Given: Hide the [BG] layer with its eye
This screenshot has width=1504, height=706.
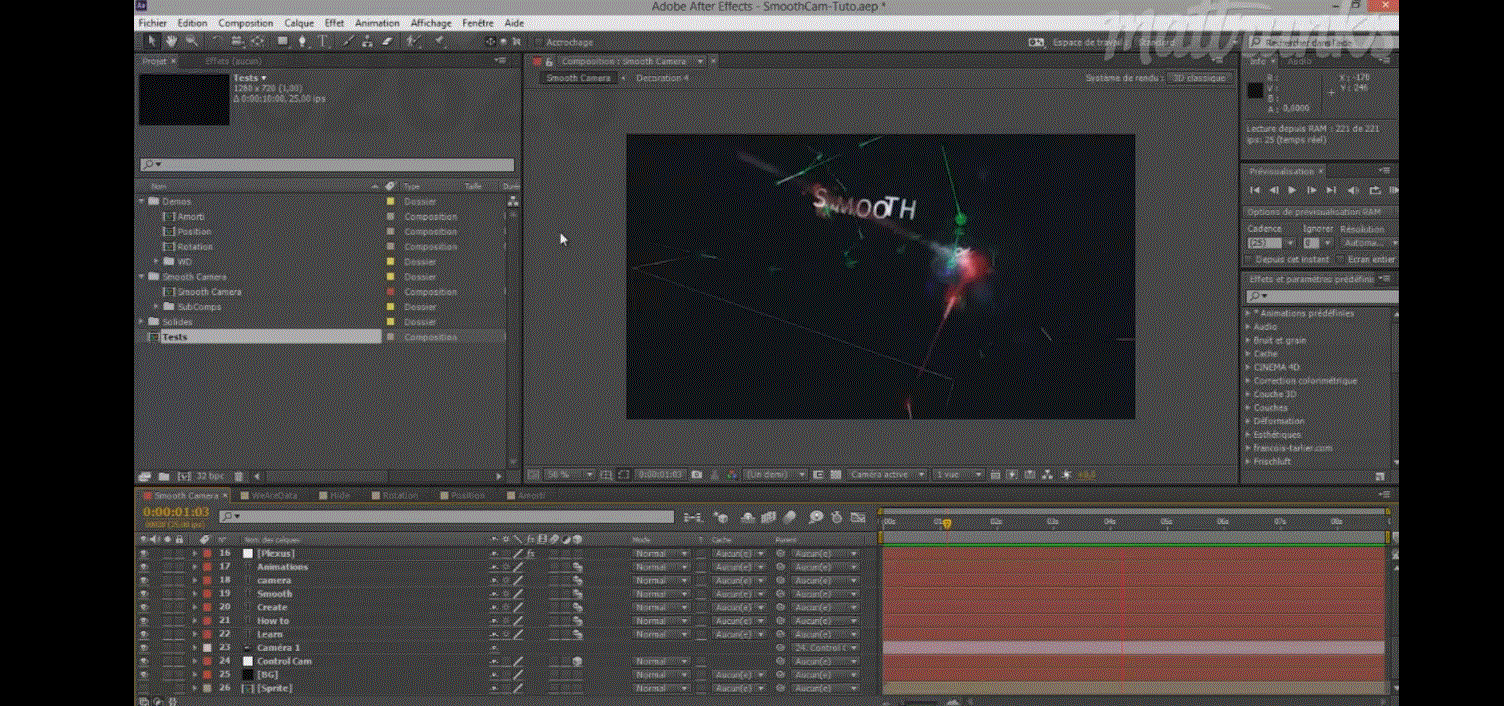Looking at the screenshot, I should 144,675.
